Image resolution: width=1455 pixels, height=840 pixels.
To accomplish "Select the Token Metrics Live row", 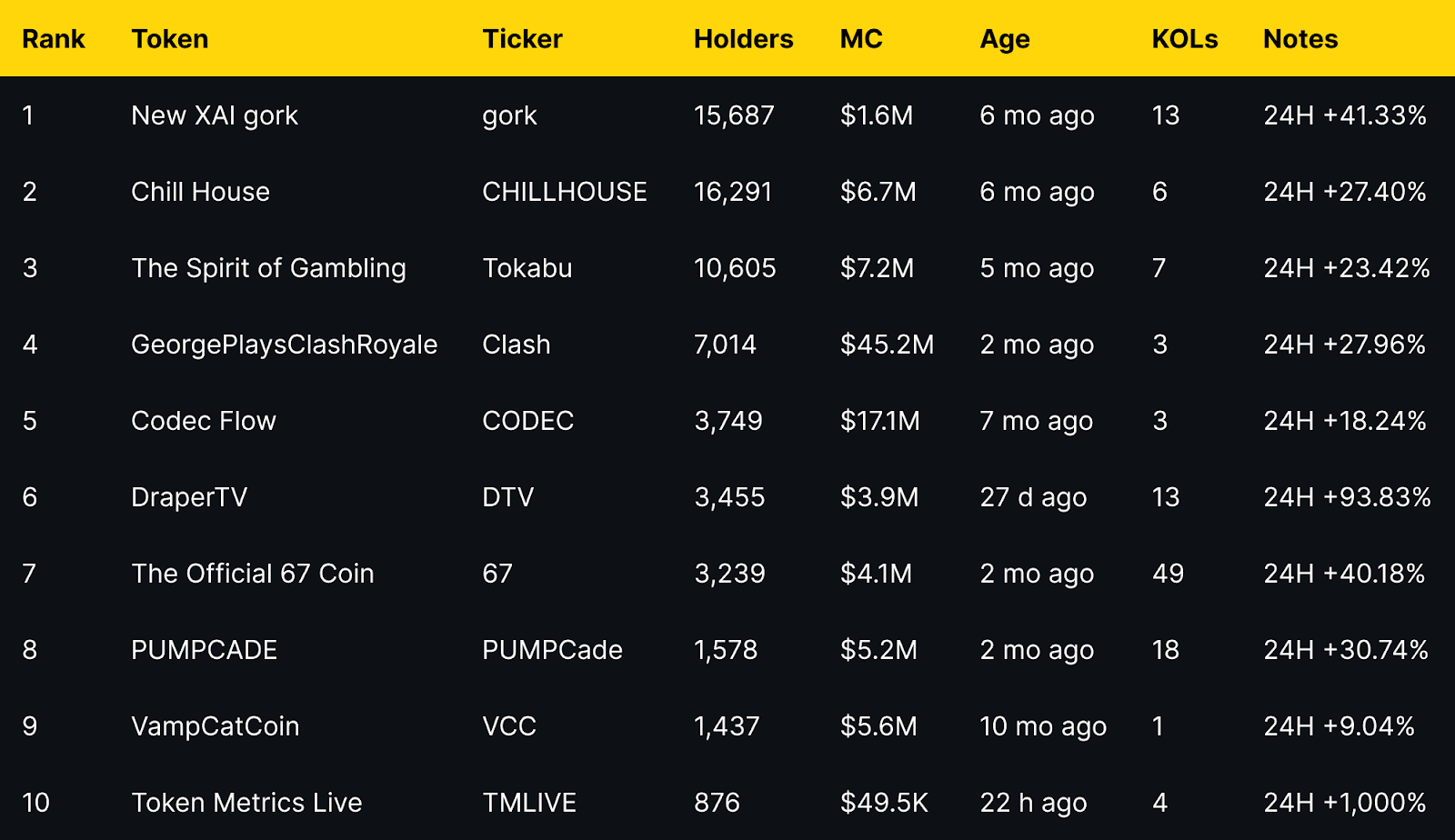I will coord(727,803).
